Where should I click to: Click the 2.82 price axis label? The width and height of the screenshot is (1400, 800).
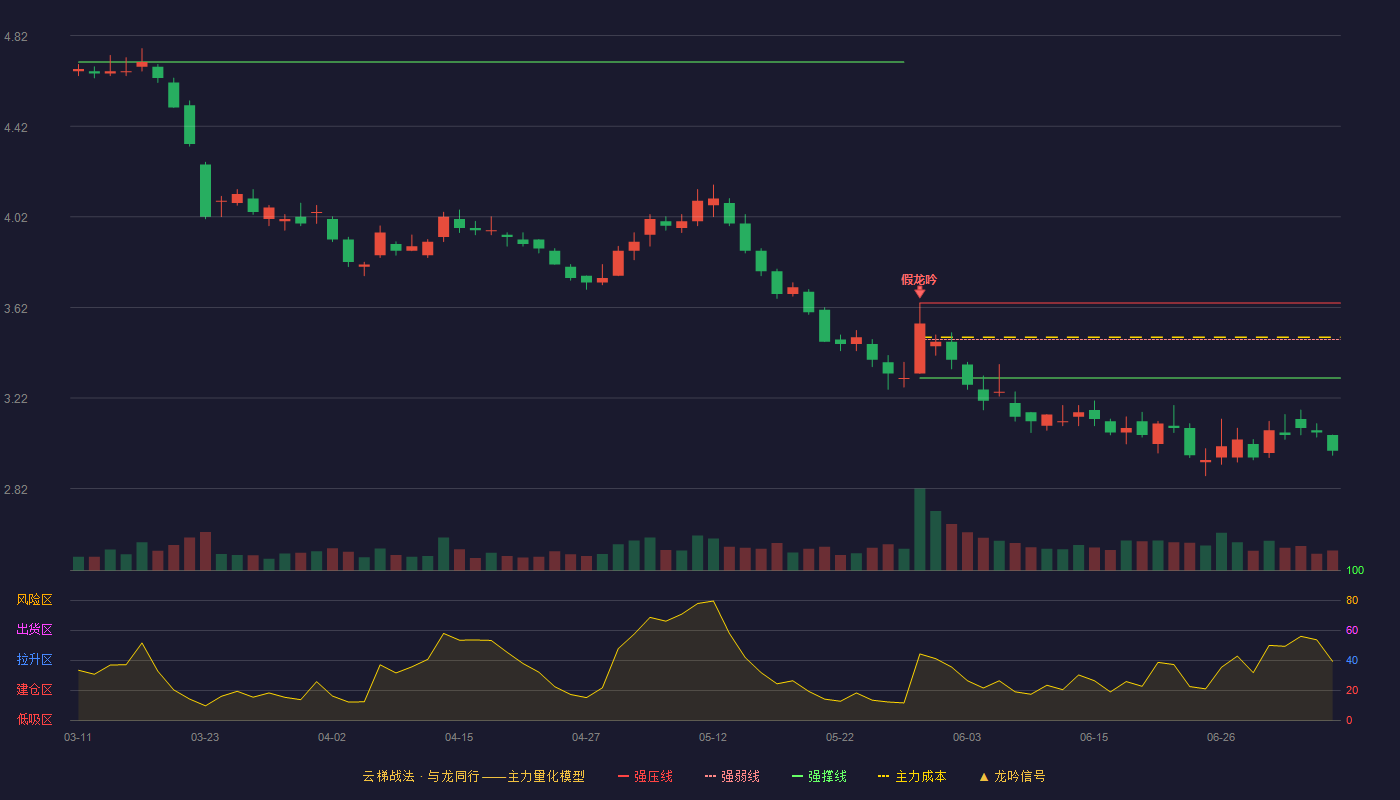(x=16, y=489)
